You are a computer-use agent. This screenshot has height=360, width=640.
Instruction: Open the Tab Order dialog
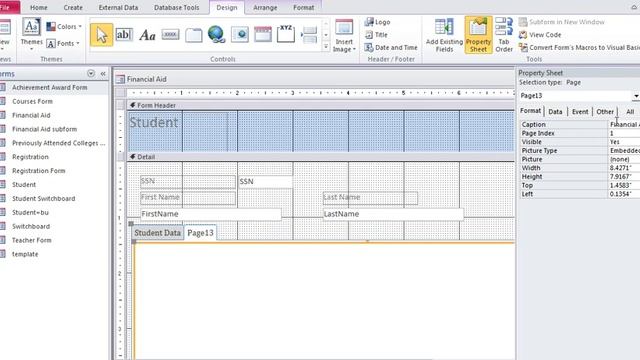(504, 35)
